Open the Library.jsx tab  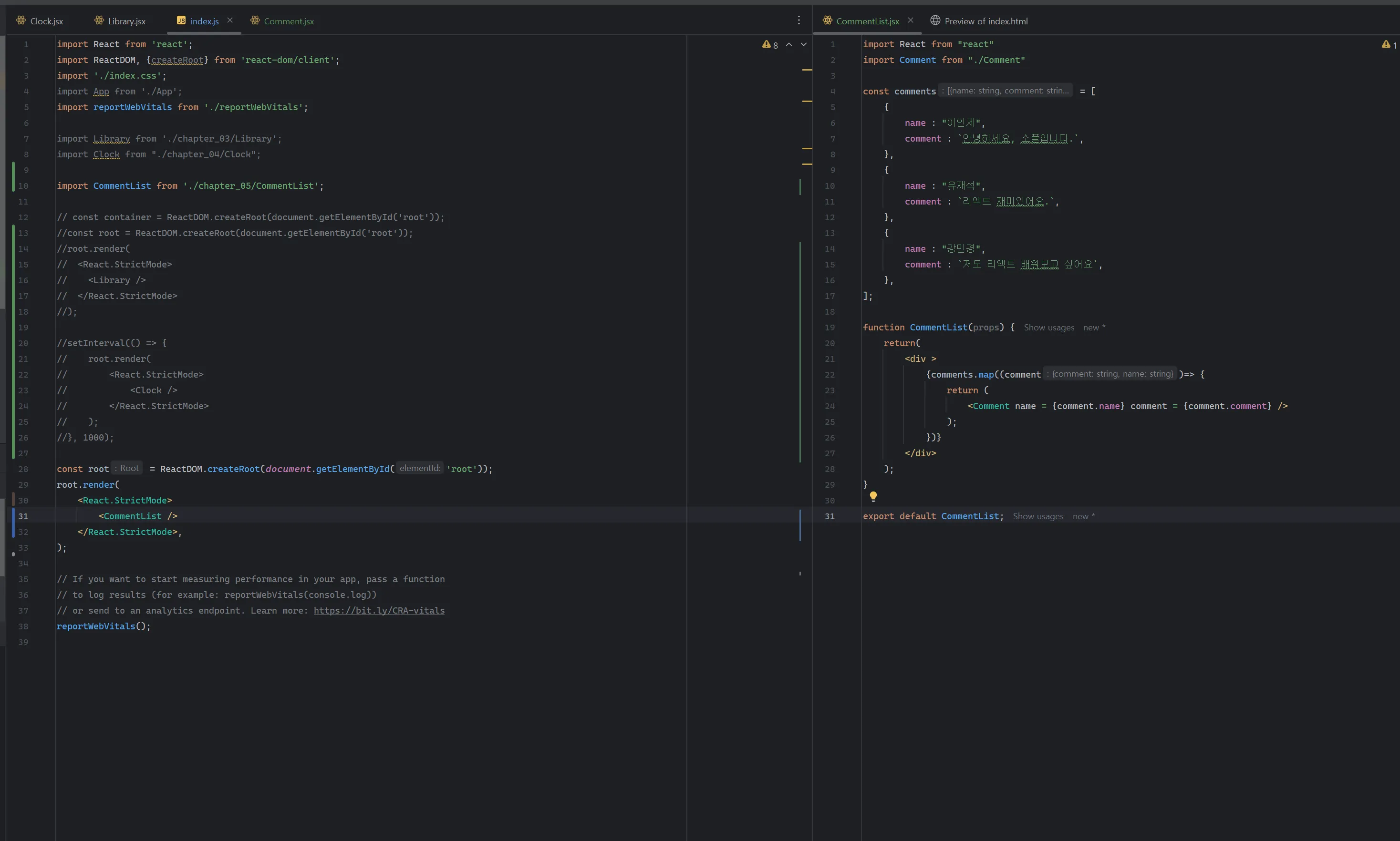(120, 21)
